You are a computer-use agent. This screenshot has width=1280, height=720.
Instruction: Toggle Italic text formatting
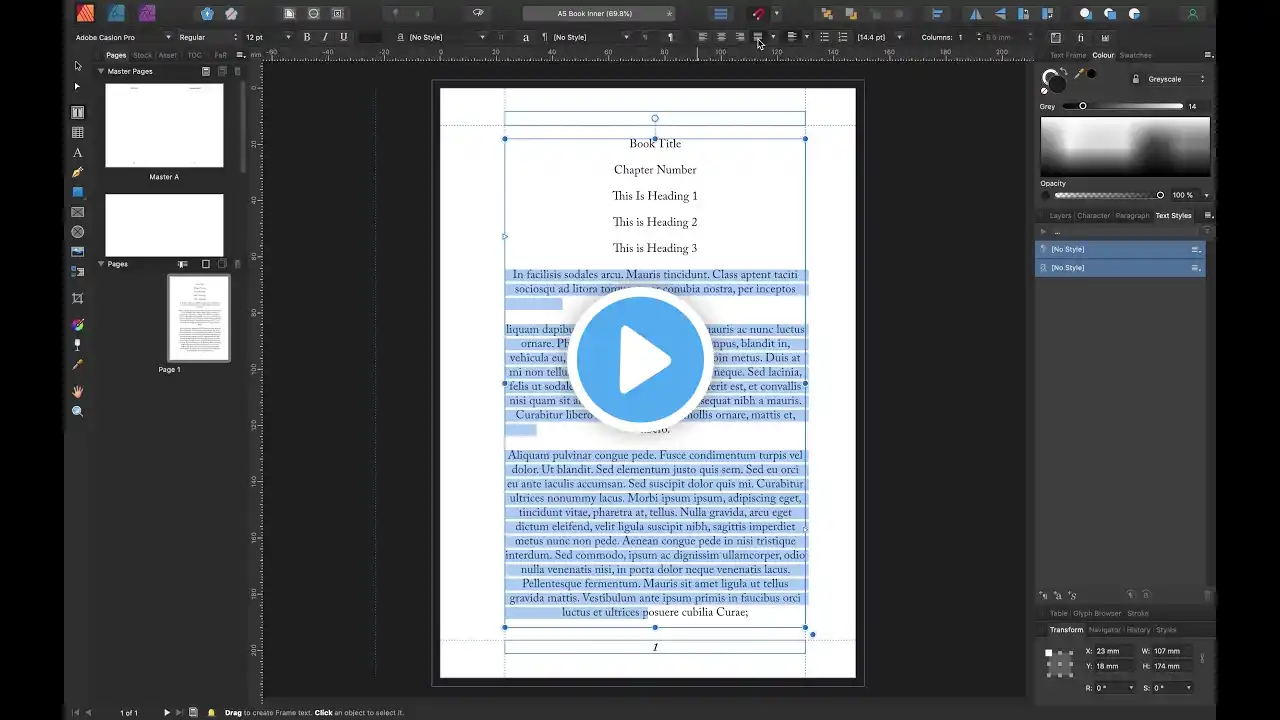[325, 37]
